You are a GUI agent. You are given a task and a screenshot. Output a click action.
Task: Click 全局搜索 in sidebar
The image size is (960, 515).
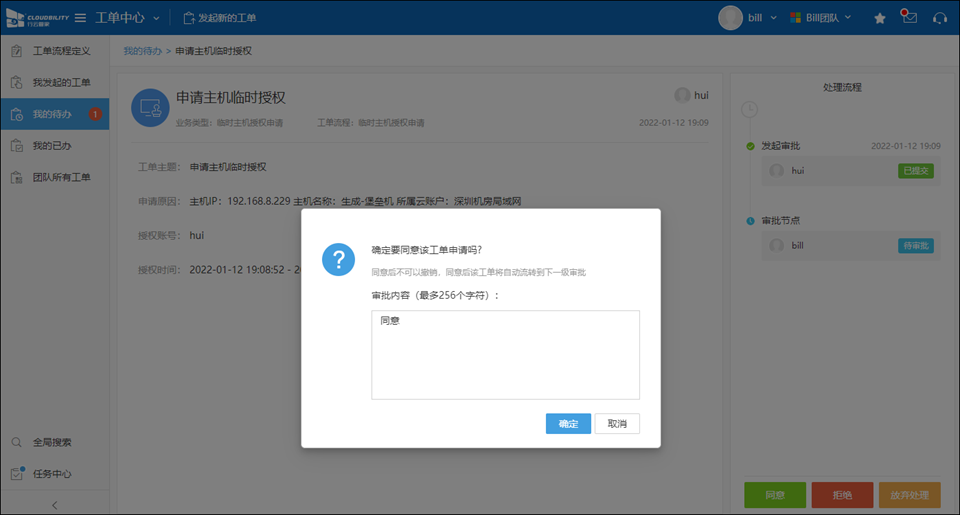click(54, 442)
